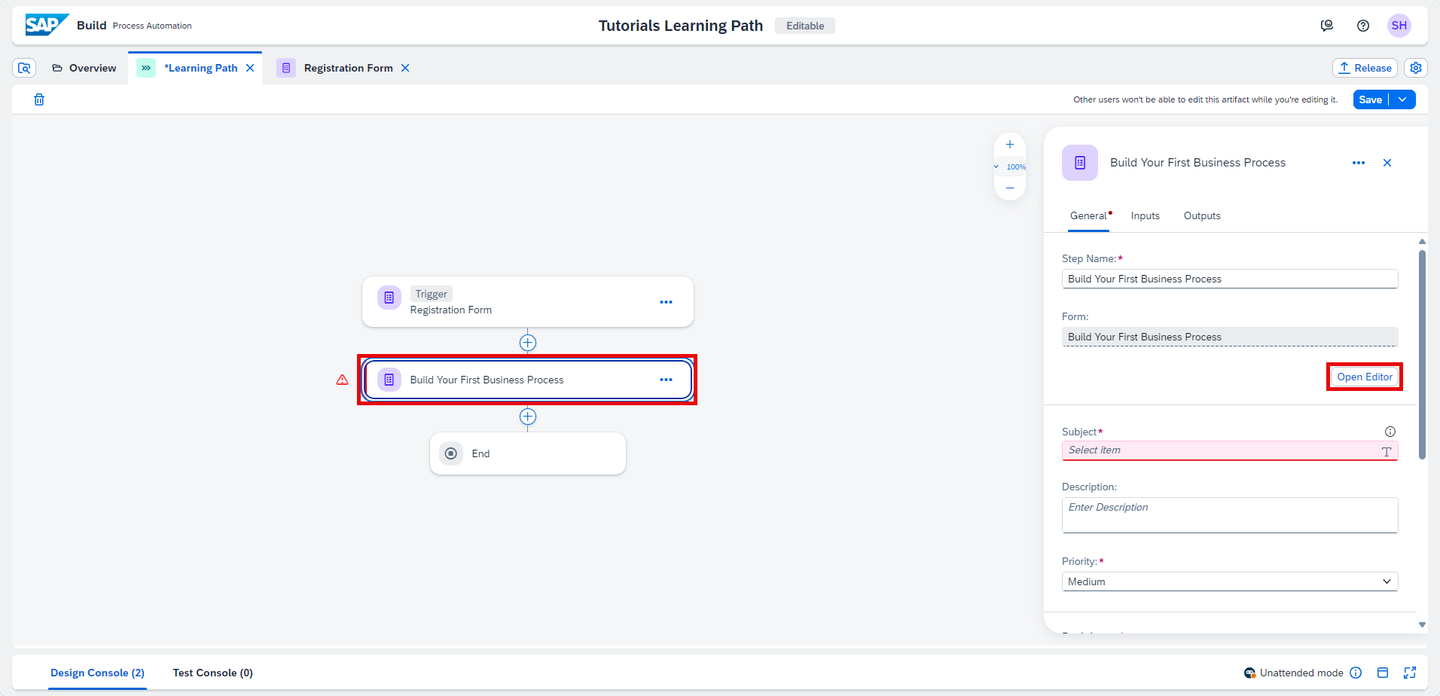The height and width of the screenshot is (696, 1440).
Task: Select Build Your First Business Process step
Action: click(x=528, y=380)
